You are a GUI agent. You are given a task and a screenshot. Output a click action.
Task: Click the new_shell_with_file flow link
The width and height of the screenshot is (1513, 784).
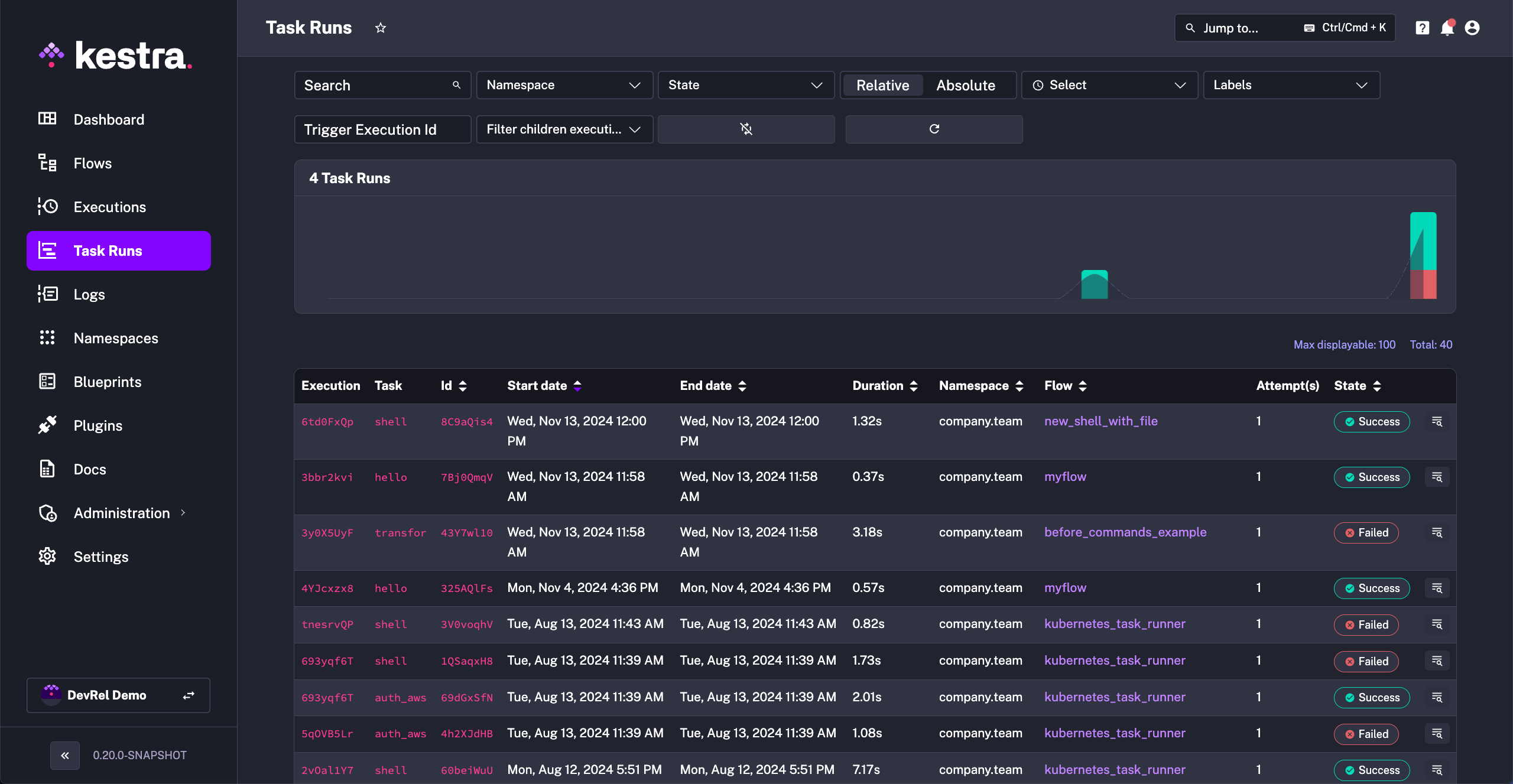[1101, 421]
